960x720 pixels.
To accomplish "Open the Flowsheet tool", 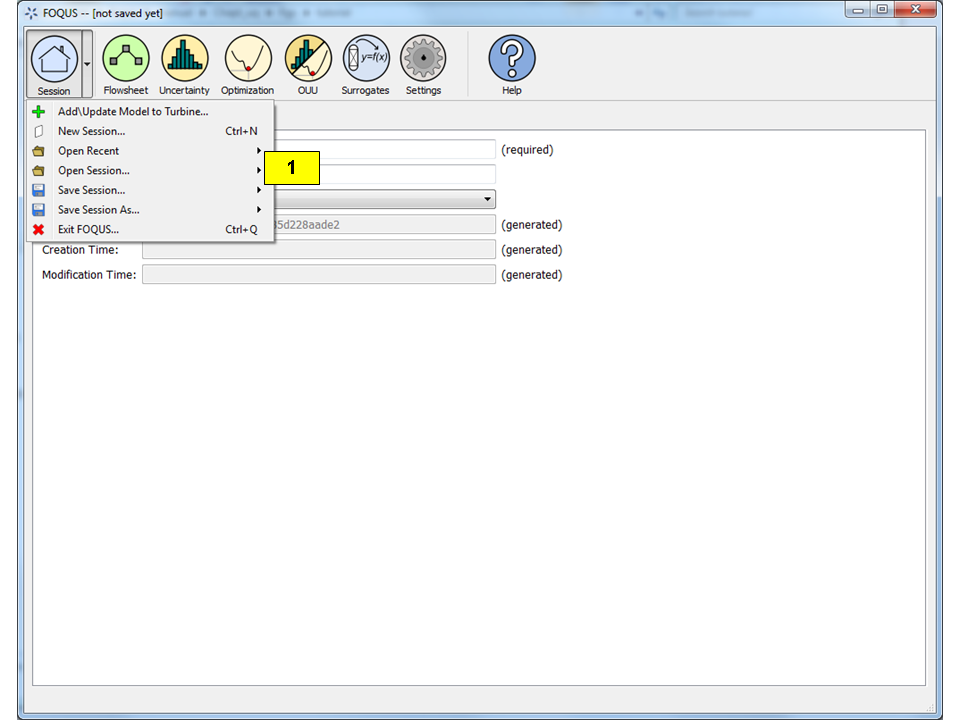I will pyautogui.click(x=126, y=59).
